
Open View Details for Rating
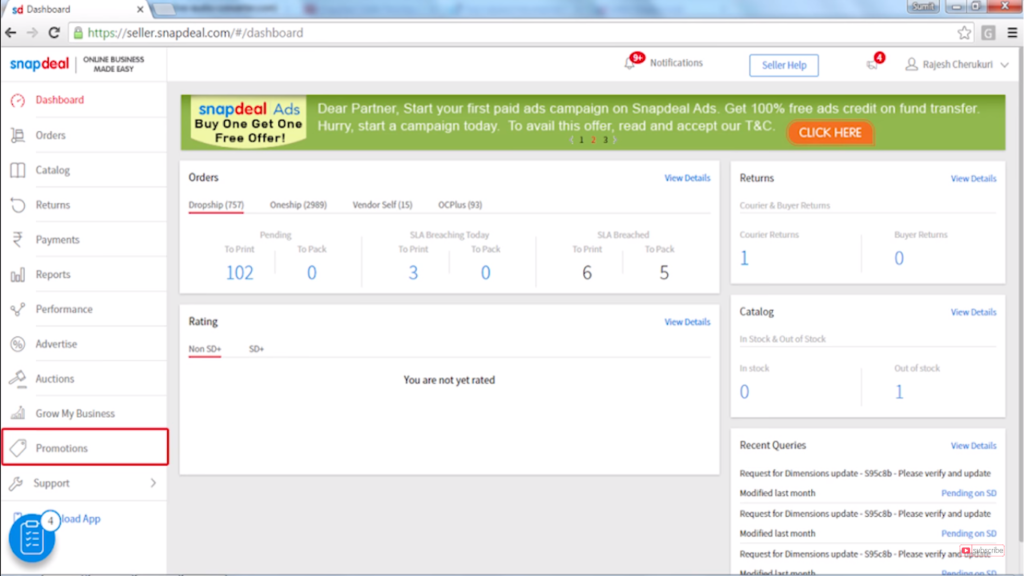tap(687, 322)
